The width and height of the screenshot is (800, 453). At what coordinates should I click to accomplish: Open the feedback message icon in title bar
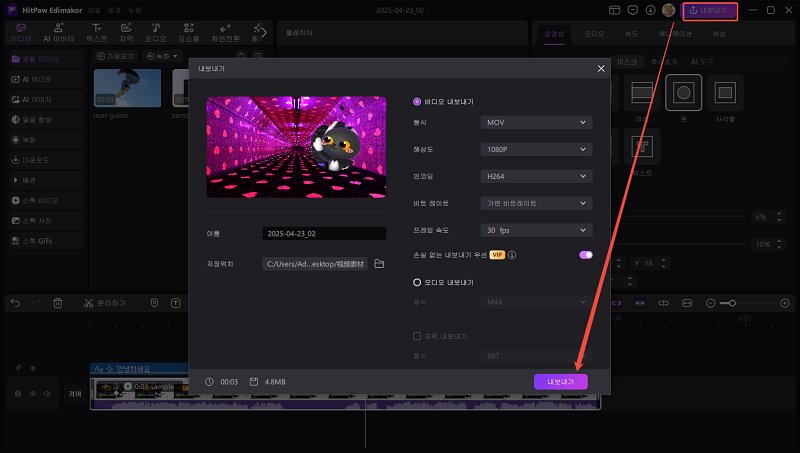tap(633, 10)
